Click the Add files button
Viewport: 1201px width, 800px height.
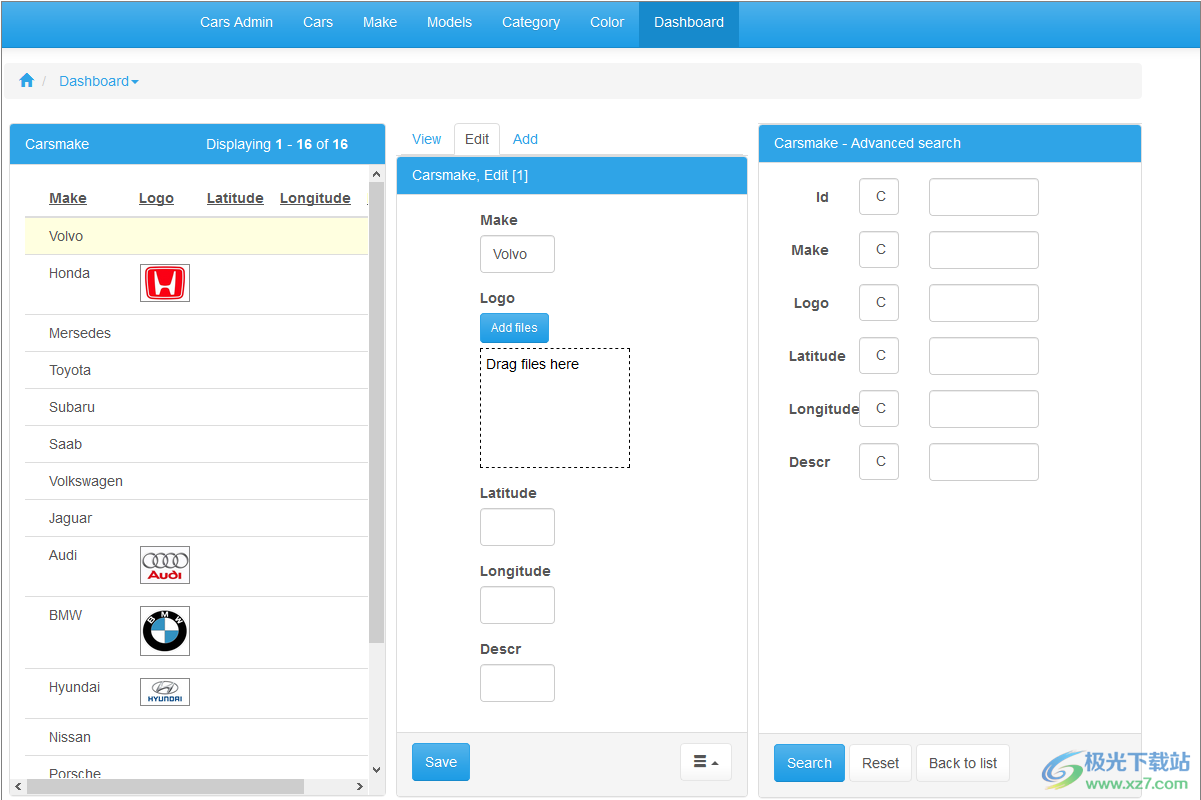tap(514, 328)
